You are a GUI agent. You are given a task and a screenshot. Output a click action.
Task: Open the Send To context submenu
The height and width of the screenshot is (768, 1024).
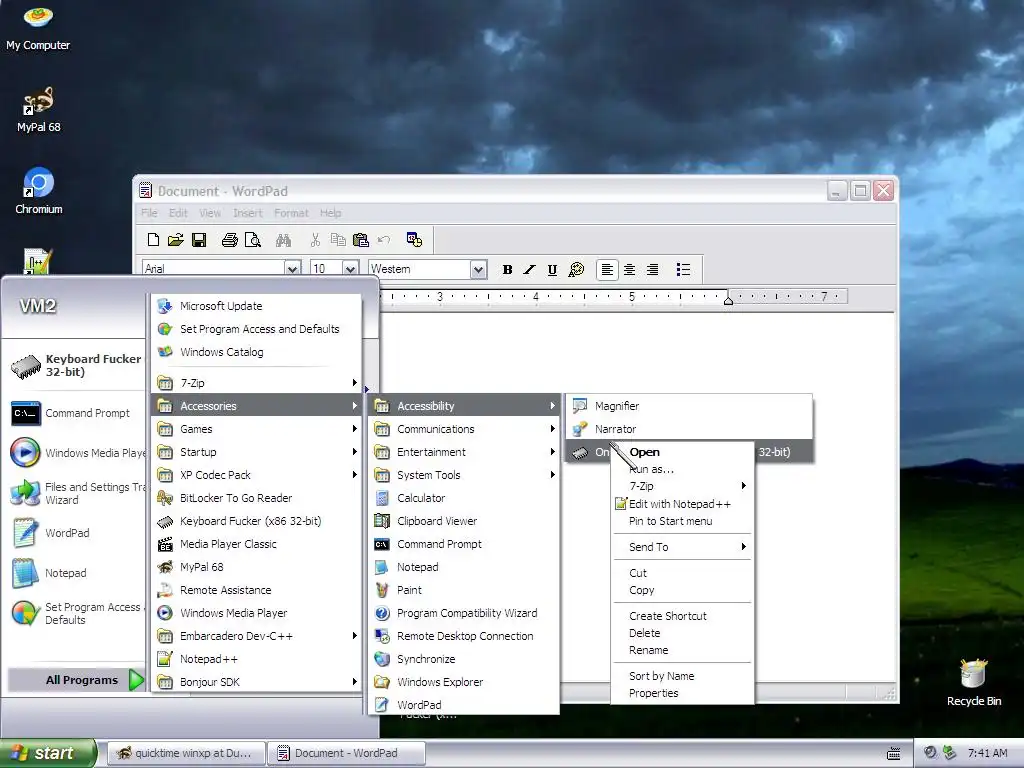[682, 547]
